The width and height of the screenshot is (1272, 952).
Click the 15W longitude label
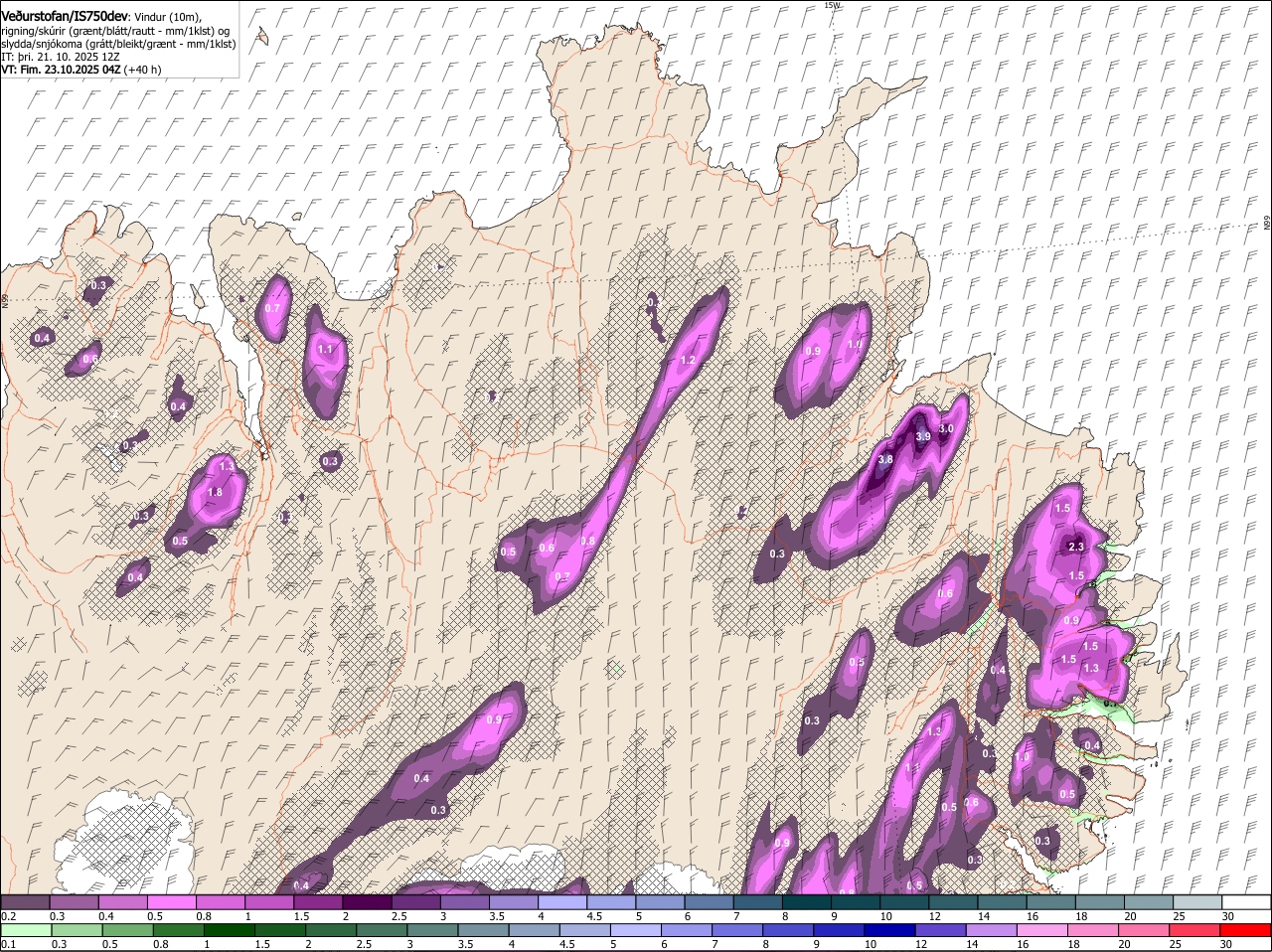tap(832, 5)
